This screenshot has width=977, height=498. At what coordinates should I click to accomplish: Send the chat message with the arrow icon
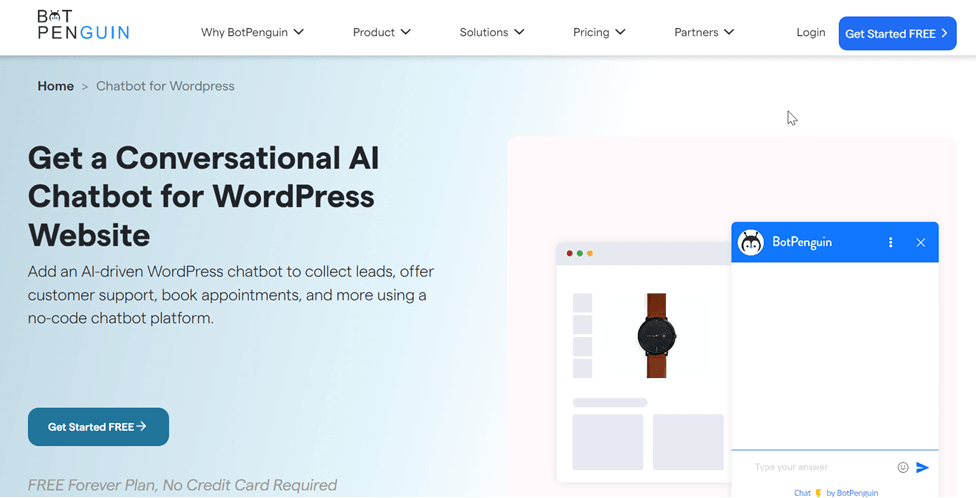click(923, 467)
